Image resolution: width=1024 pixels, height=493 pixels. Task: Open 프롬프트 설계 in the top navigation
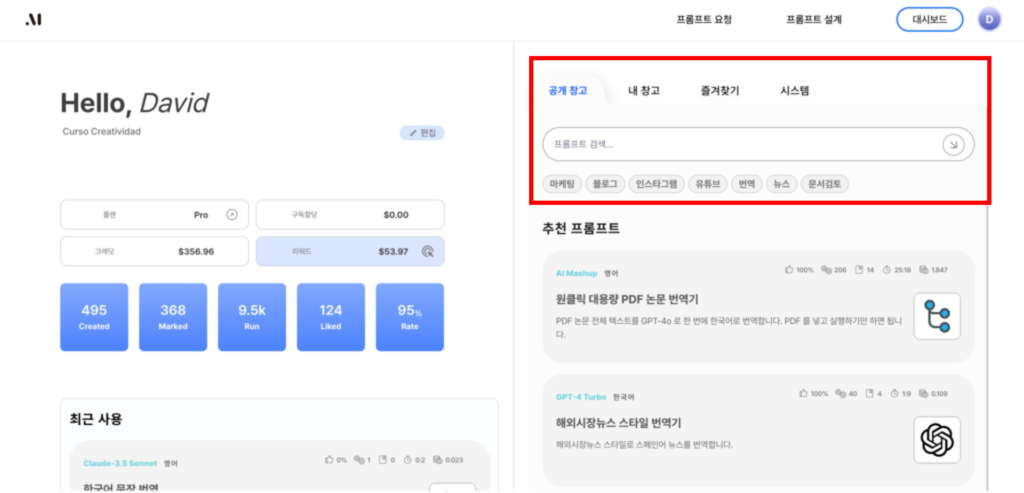pos(814,19)
